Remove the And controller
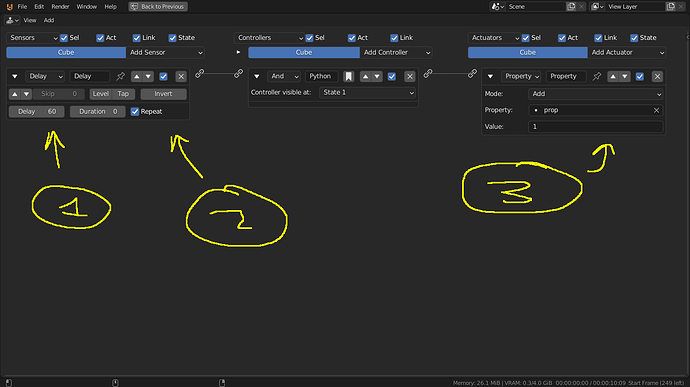Screen dimensions: 690x387 pyautogui.click(x=410, y=77)
